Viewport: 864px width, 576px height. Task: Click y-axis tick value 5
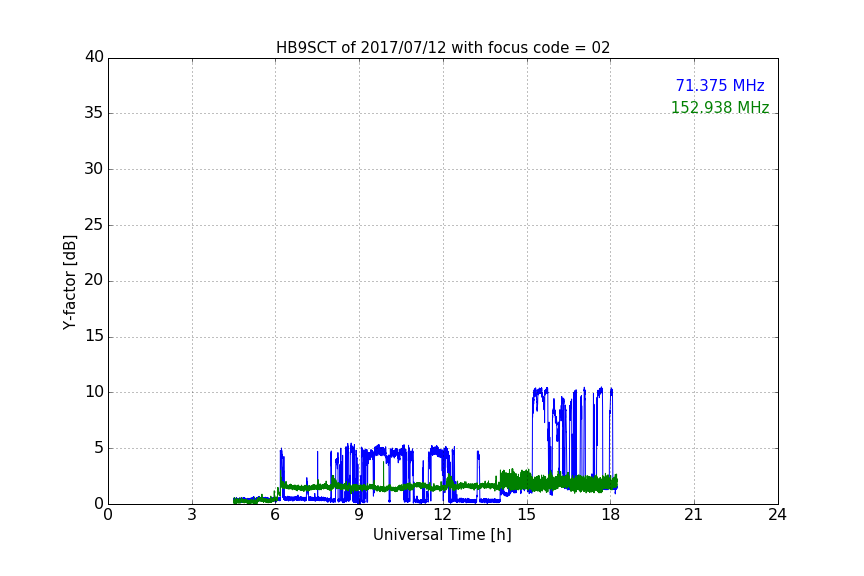pyautogui.click(x=99, y=448)
